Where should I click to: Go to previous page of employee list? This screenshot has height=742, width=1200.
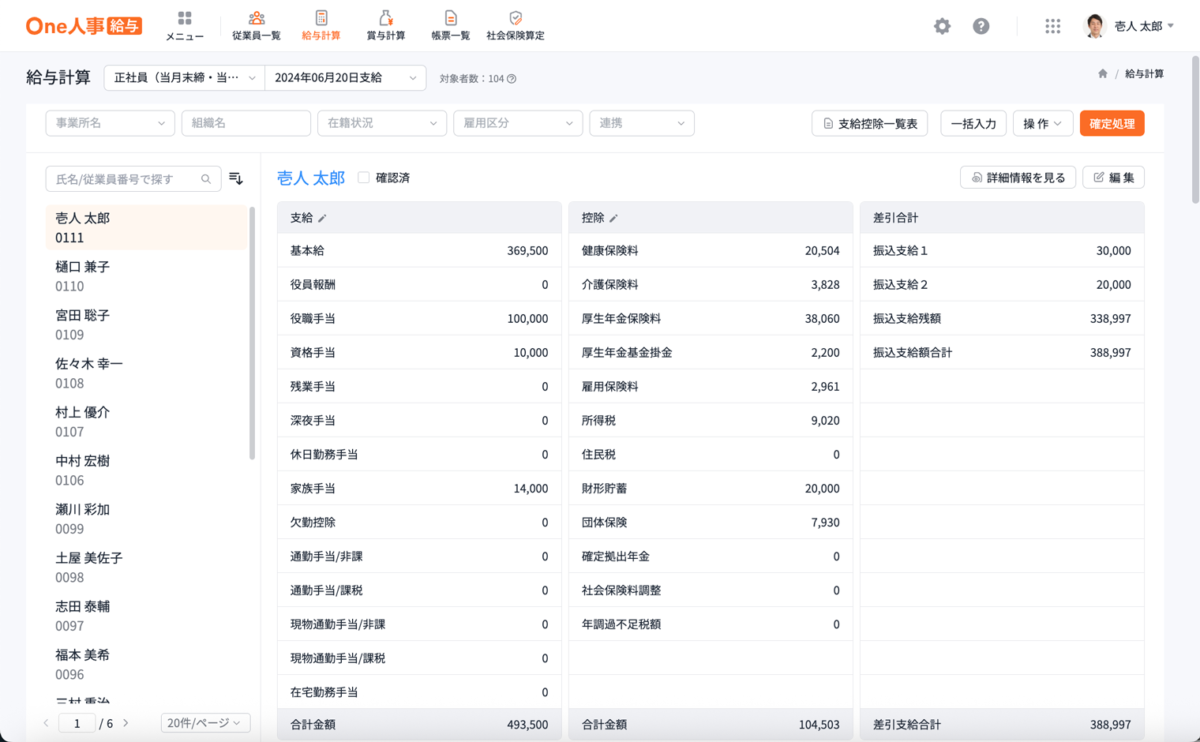[x=46, y=723]
